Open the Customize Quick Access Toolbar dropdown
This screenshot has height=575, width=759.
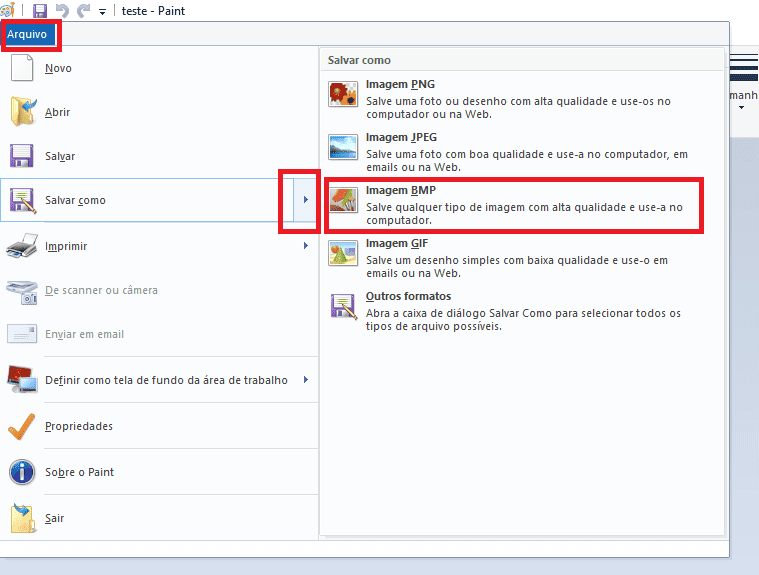102,12
